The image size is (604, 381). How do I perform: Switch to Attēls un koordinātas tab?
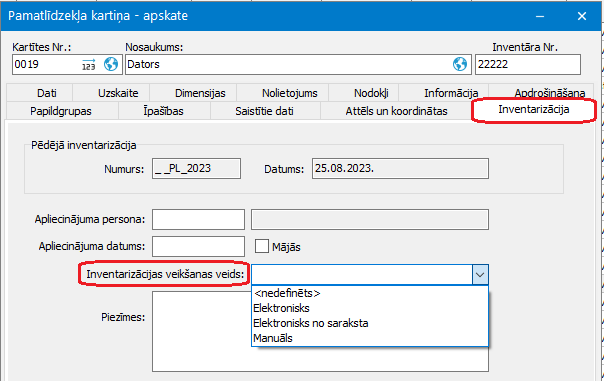396,111
